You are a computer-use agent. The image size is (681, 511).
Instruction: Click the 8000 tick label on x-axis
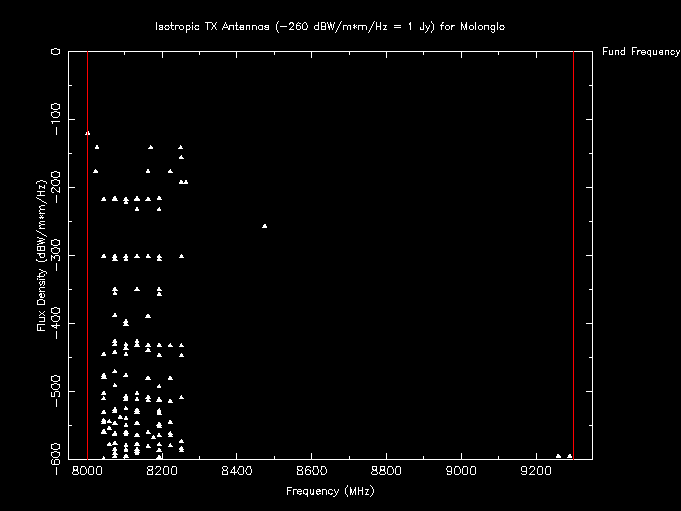pyautogui.click(x=87, y=472)
